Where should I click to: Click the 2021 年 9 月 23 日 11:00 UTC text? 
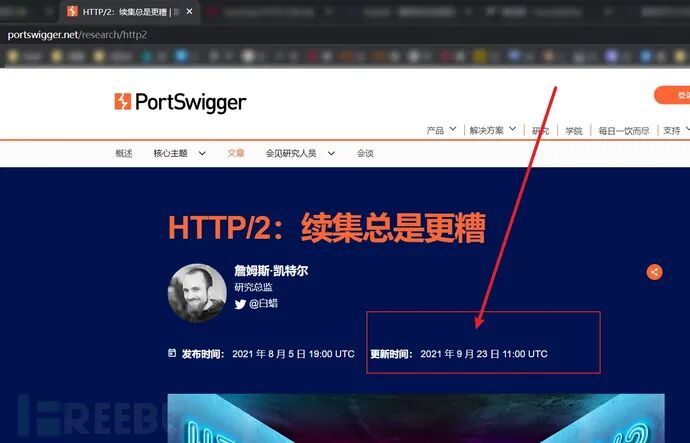[484, 354]
